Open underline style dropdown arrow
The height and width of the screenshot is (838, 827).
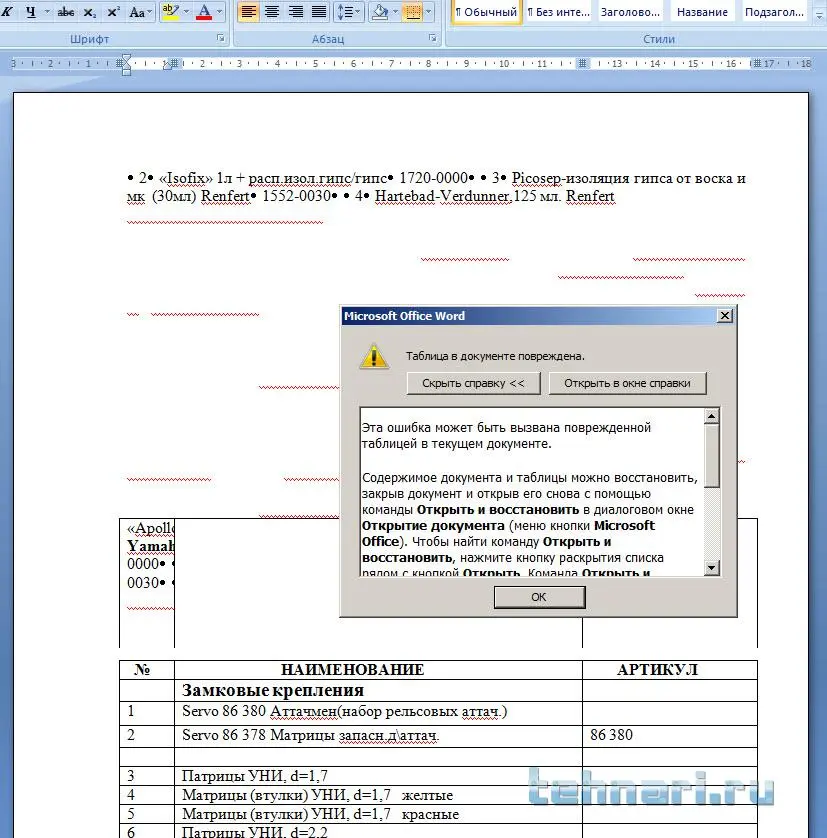point(47,11)
